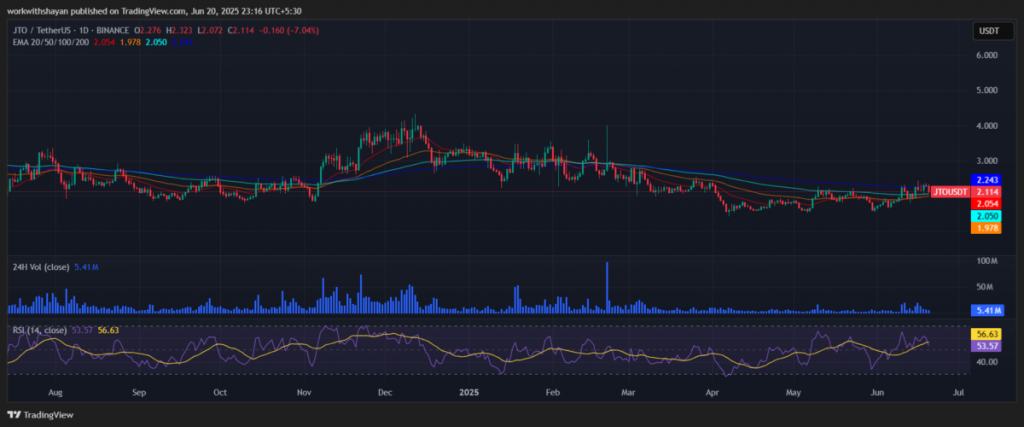Viewport: 1024px width, 427px height.
Task: Click the 6.000 level on price axis
Action: tap(986, 56)
